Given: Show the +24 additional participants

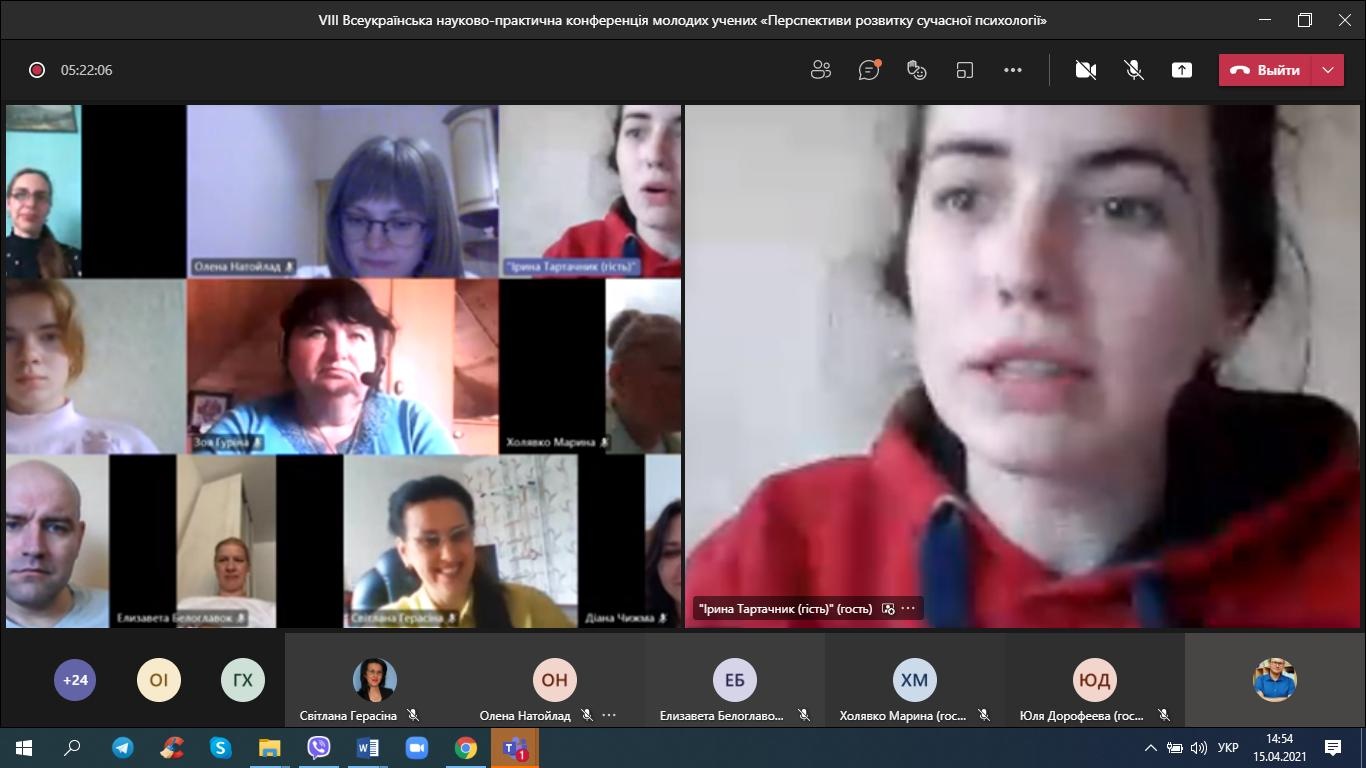Looking at the screenshot, I should click(x=75, y=681).
